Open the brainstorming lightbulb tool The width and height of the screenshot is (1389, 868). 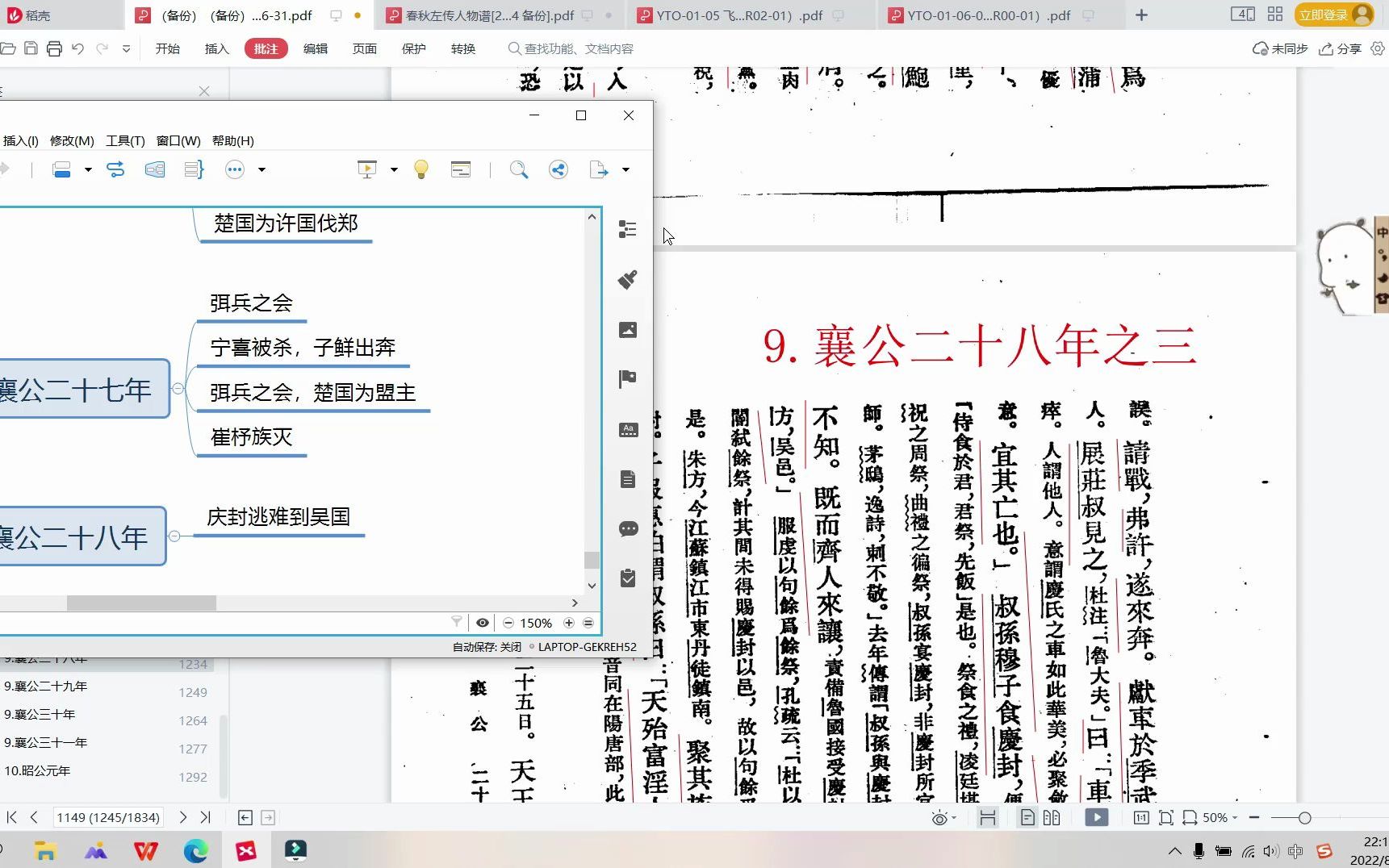click(x=421, y=169)
